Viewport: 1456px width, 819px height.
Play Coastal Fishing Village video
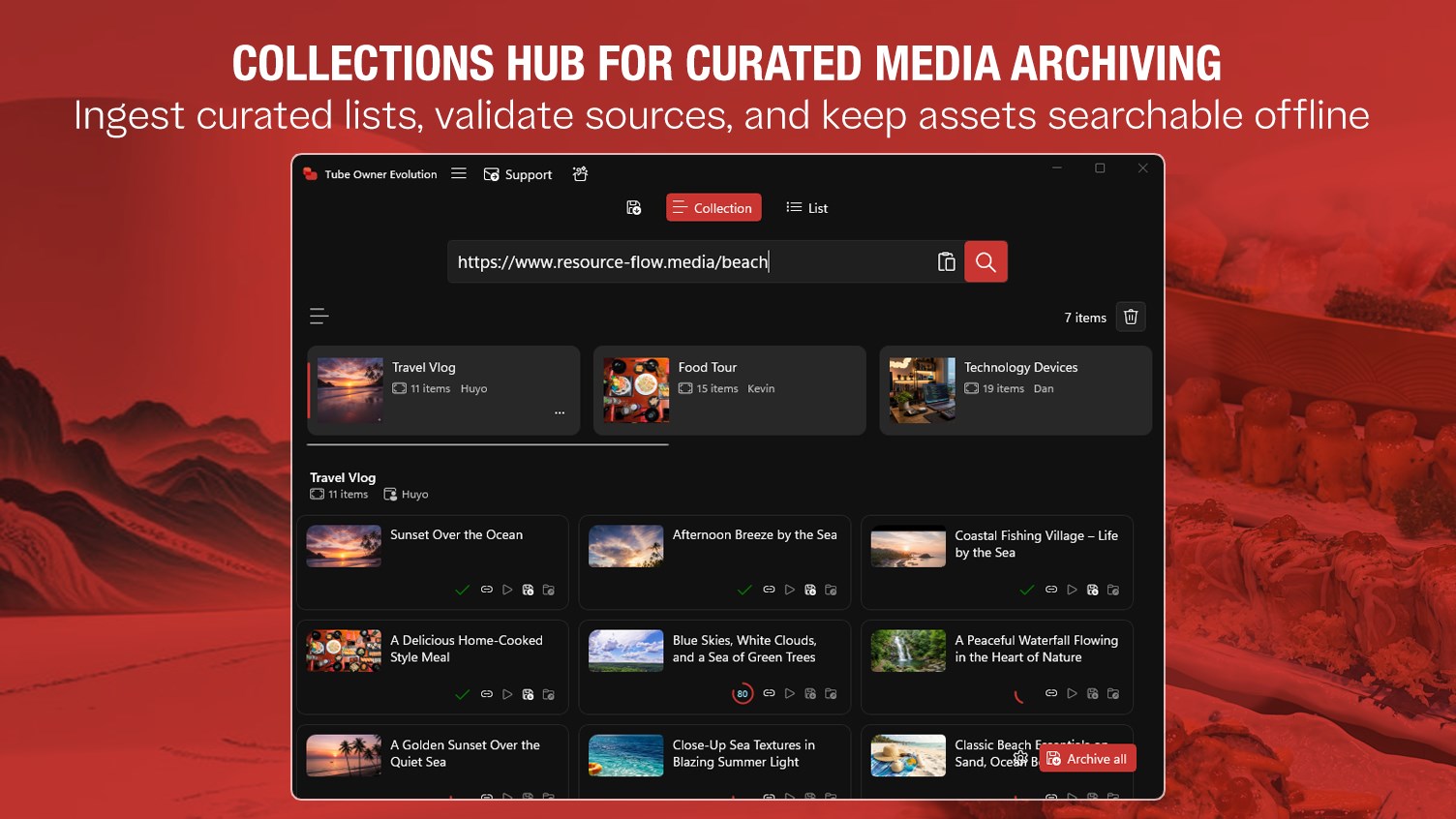tap(1072, 590)
